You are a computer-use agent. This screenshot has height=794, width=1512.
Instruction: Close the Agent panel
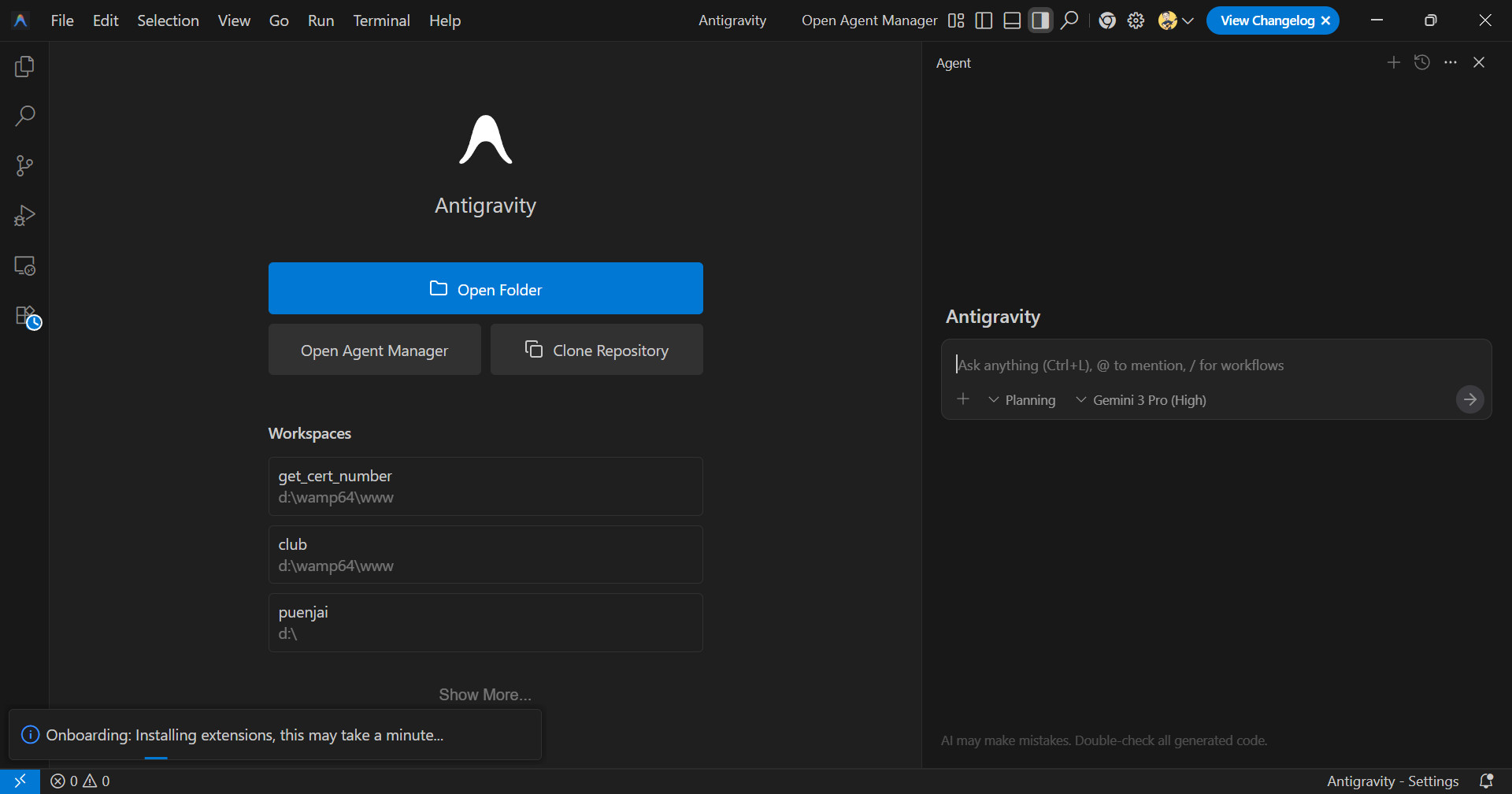pyautogui.click(x=1479, y=62)
